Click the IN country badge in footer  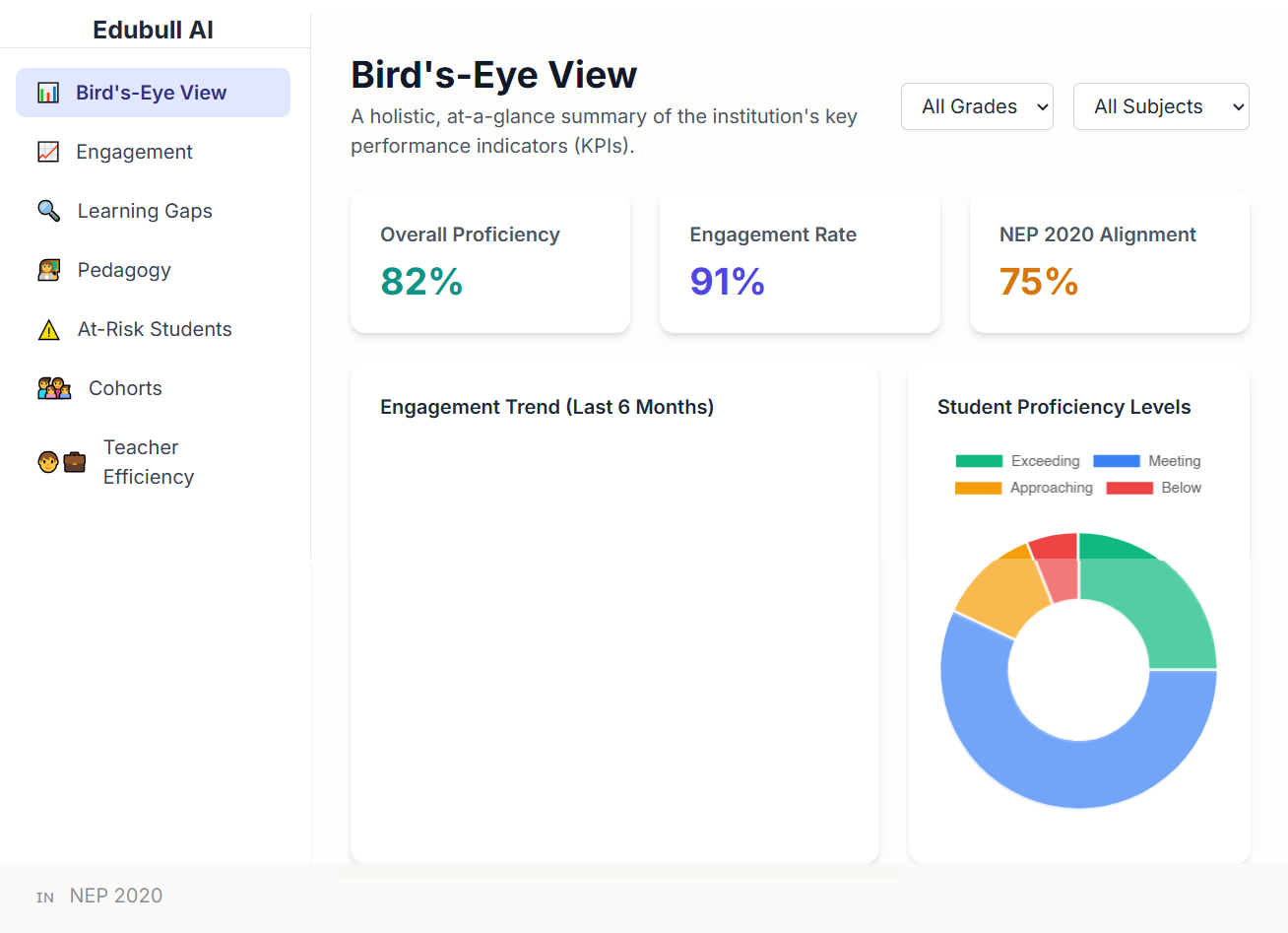tap(44, 897)
